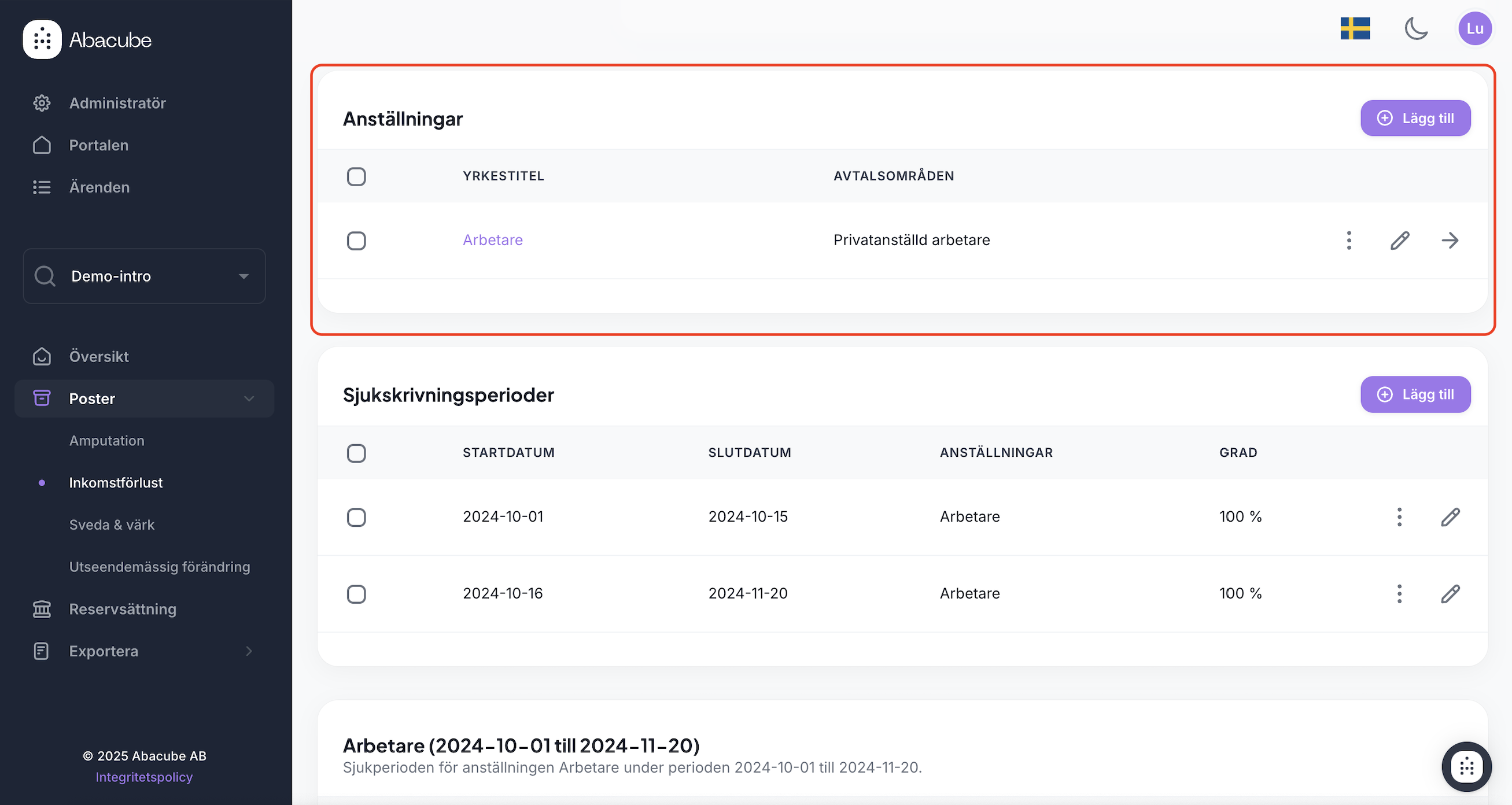
Task: Edit the Arbetare employment with pencil icon
Action: 1399,240
